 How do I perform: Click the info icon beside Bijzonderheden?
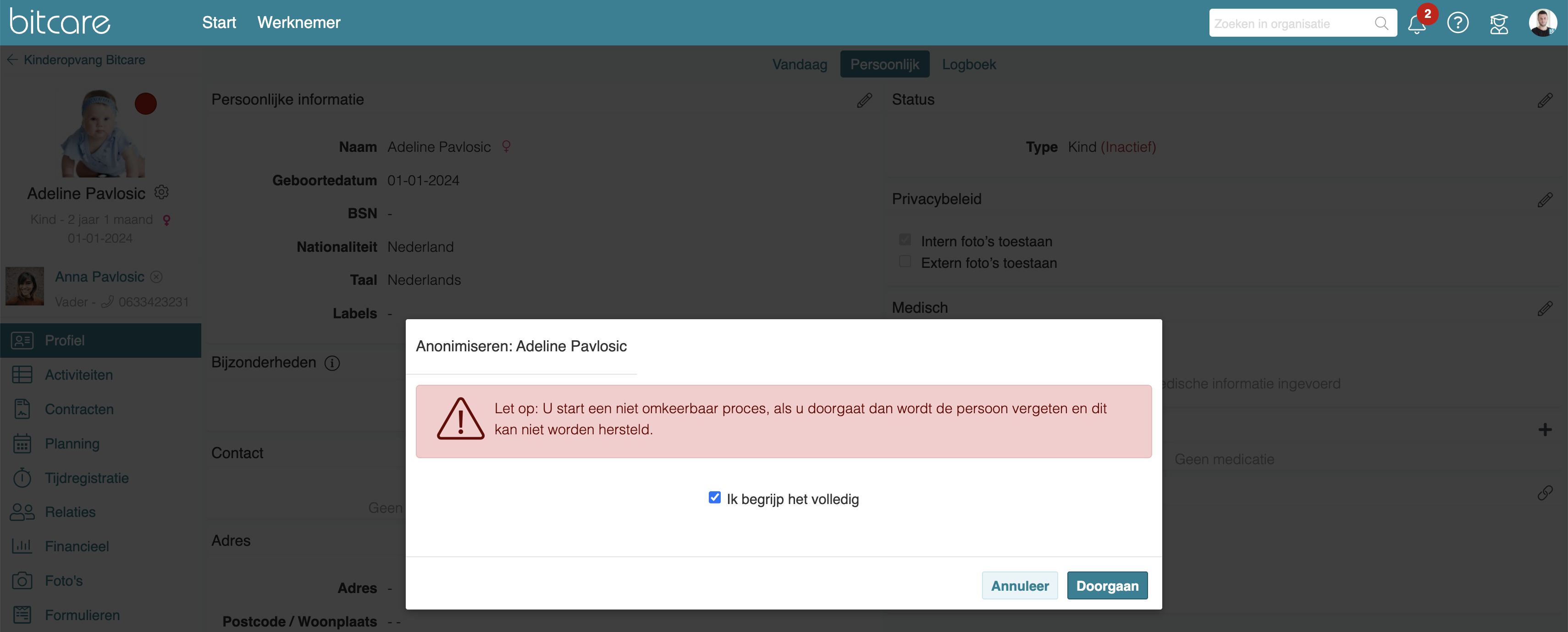click(332, 363)
